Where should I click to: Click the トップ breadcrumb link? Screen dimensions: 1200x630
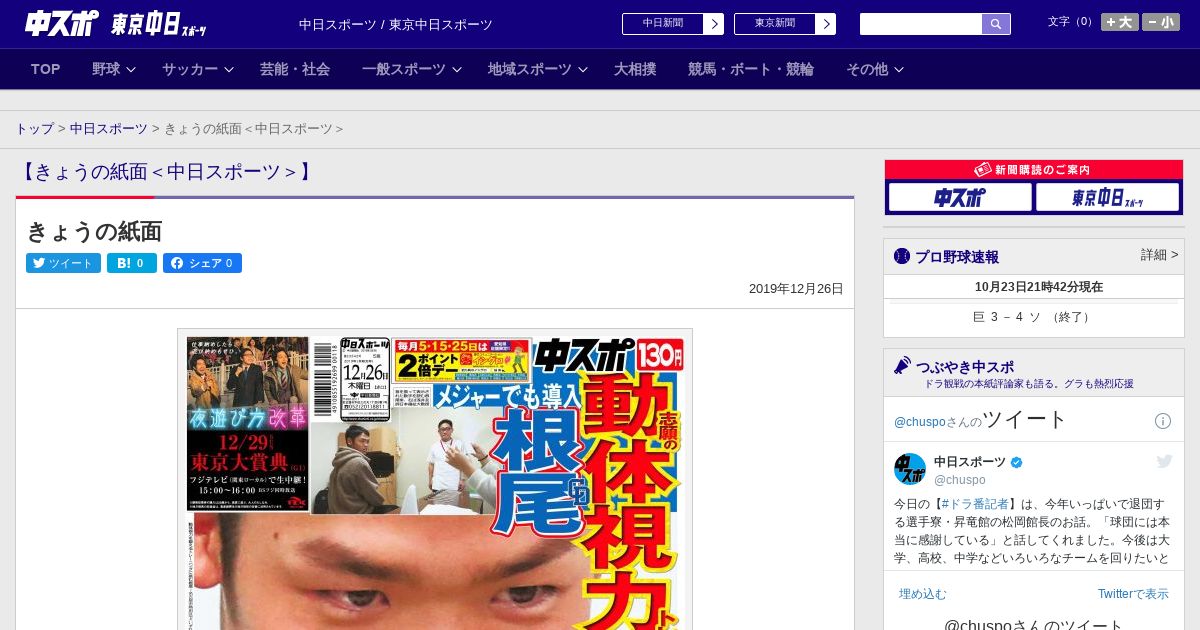pos(34,129)
